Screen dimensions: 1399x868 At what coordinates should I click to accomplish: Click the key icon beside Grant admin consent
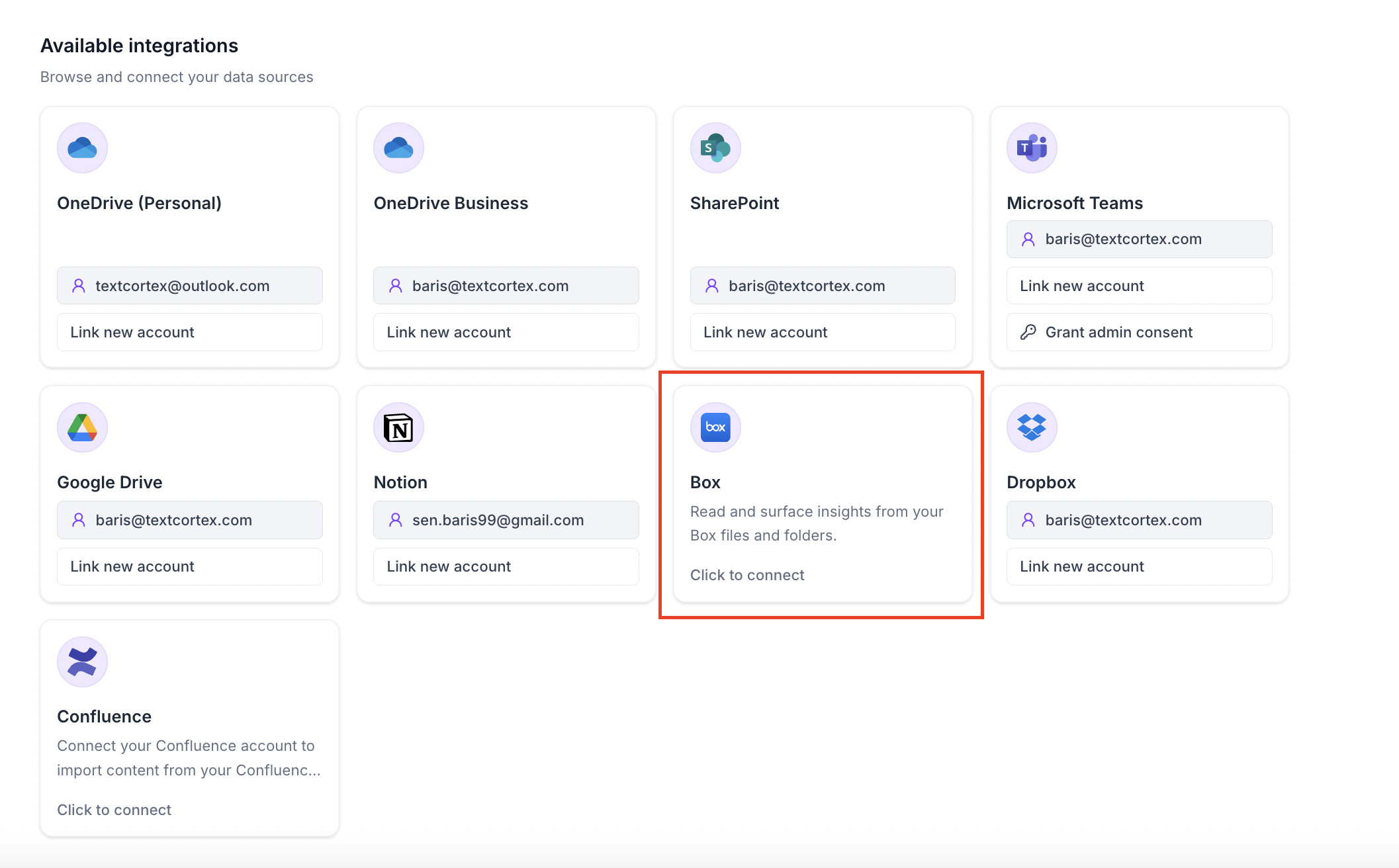pos(1028,332)
